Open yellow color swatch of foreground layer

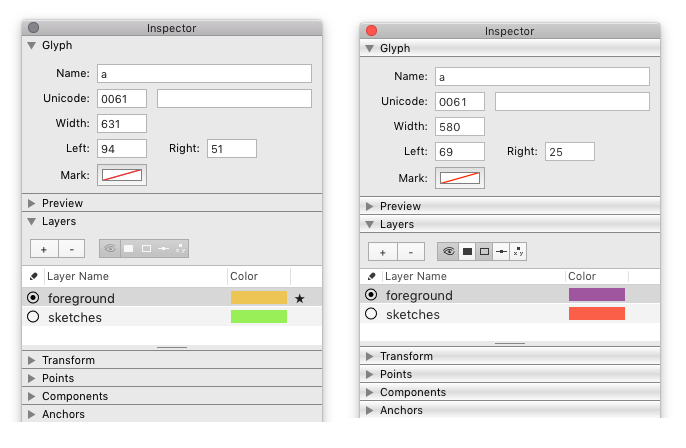point(259,298)
